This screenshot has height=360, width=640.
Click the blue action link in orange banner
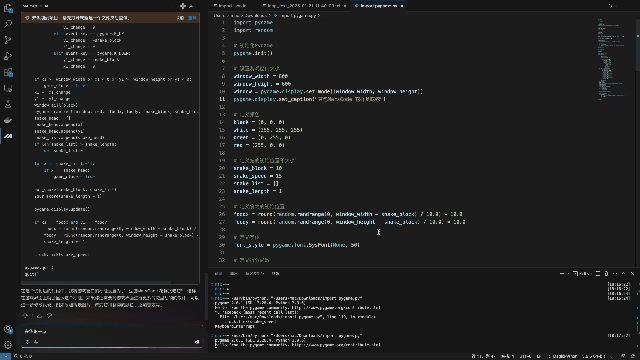pyautogui.click(x=192, y=18)
